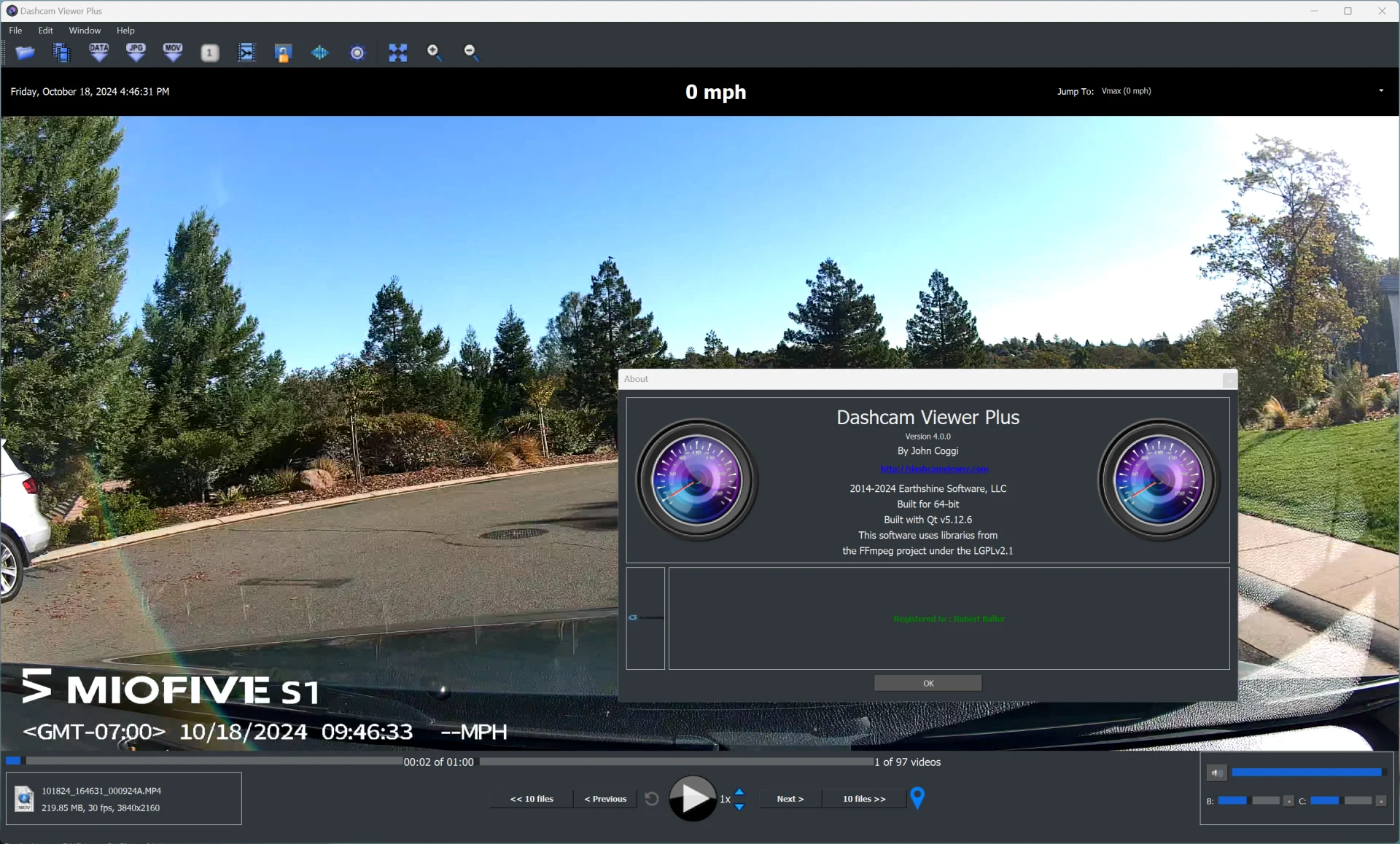Click the '0 mph' speed readout

click(715, 92)
